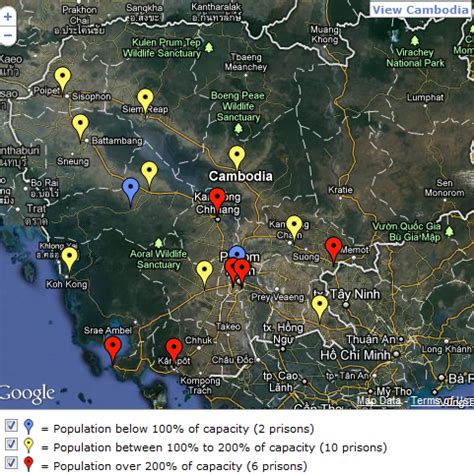Click the red pin legend icon
The image size is (474, 474).
click(x=29, y=464)
